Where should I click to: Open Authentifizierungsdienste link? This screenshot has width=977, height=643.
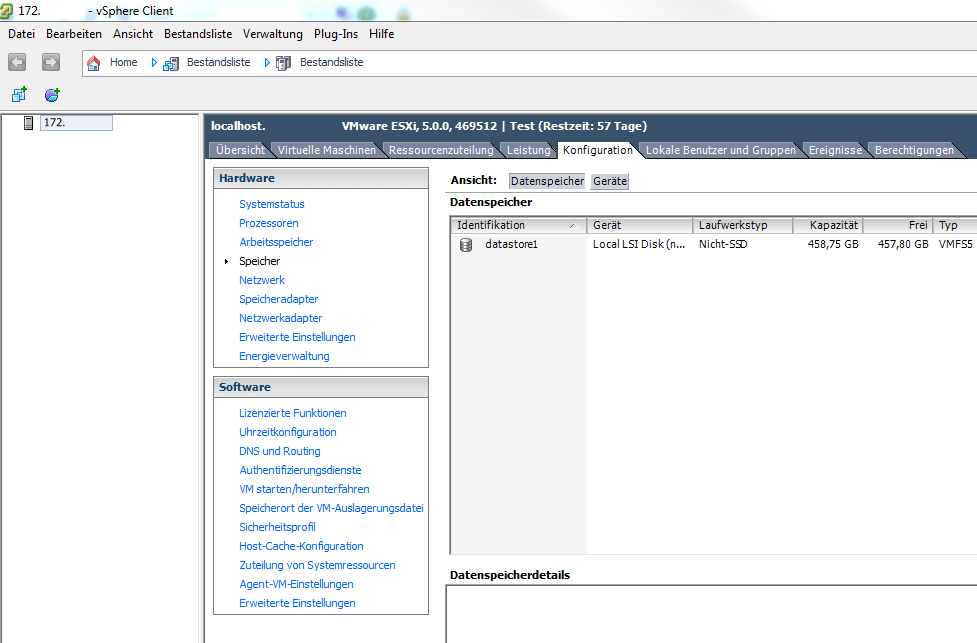click(x=300, y=470)
